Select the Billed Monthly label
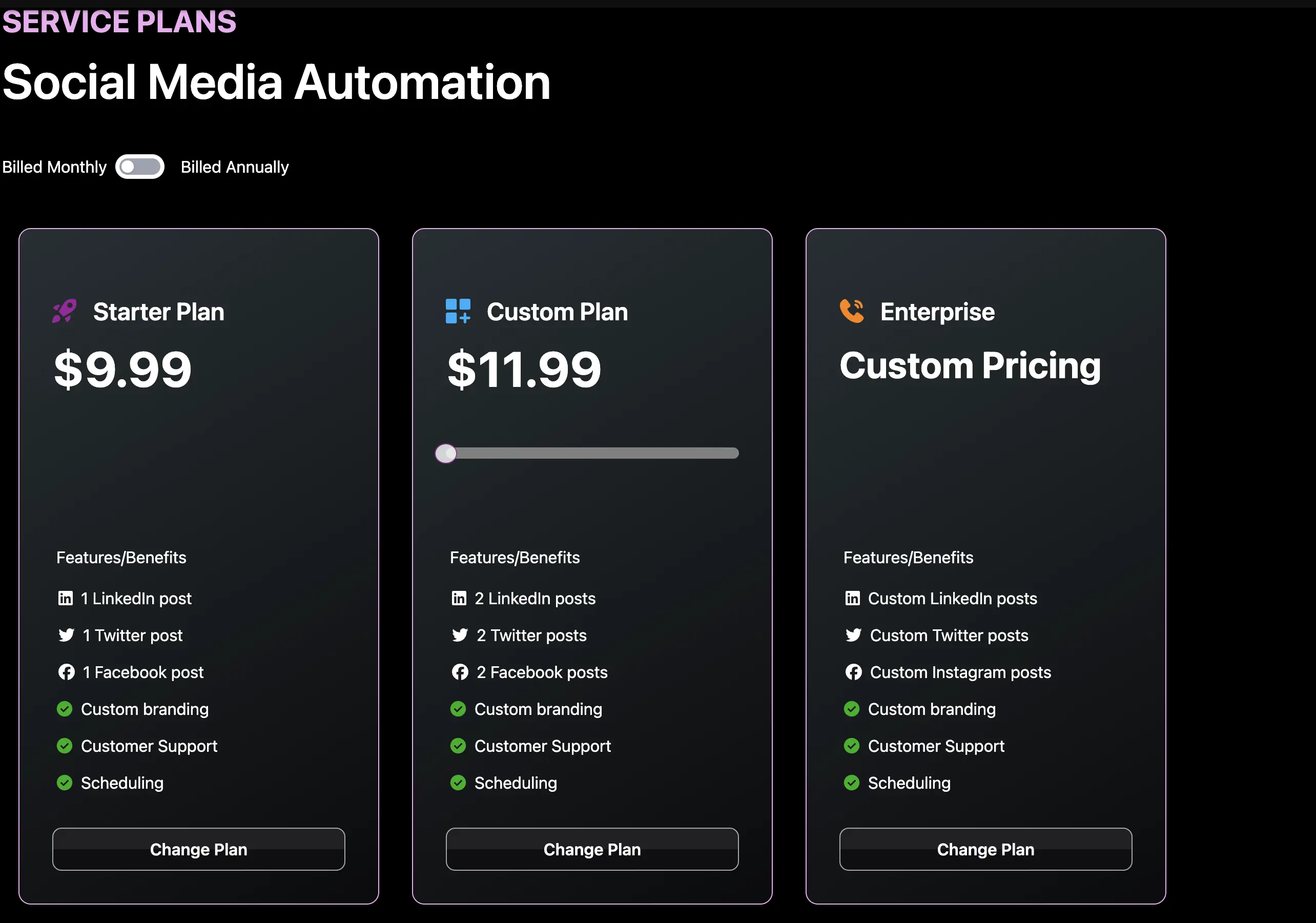Image resolution: width=1316 pixels, height=923 pixels. pos(54,167)
